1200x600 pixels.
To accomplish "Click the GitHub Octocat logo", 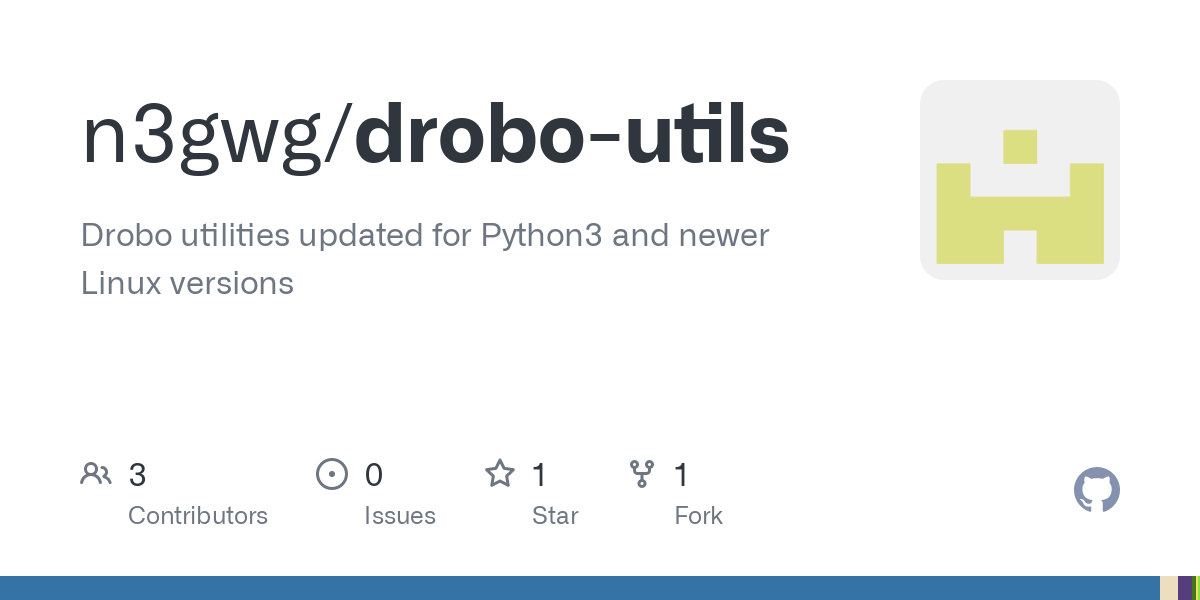I will pos(1096,490).
